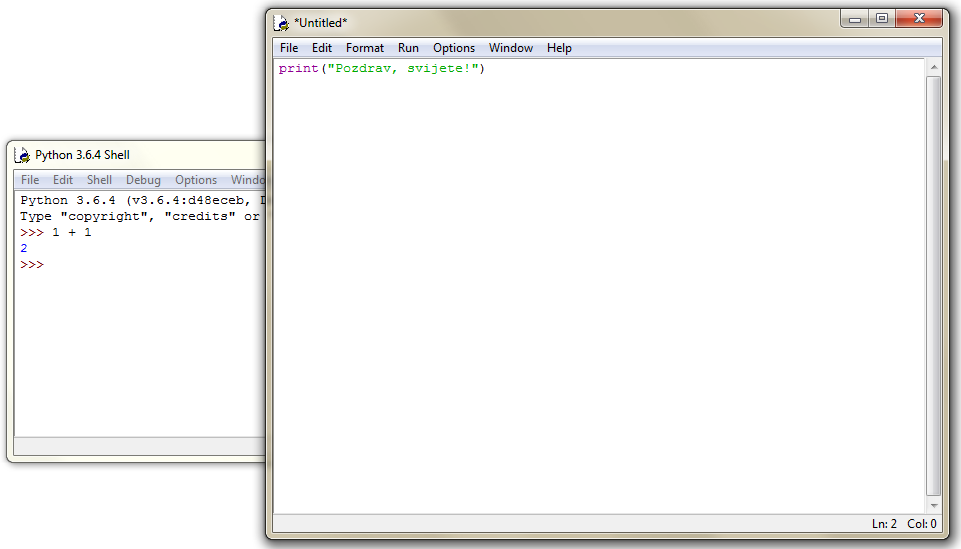The width and height of the screenshot is (961, 549).
Task: Open the Shell menu in Python Shell
Action: tap(99, 180)
